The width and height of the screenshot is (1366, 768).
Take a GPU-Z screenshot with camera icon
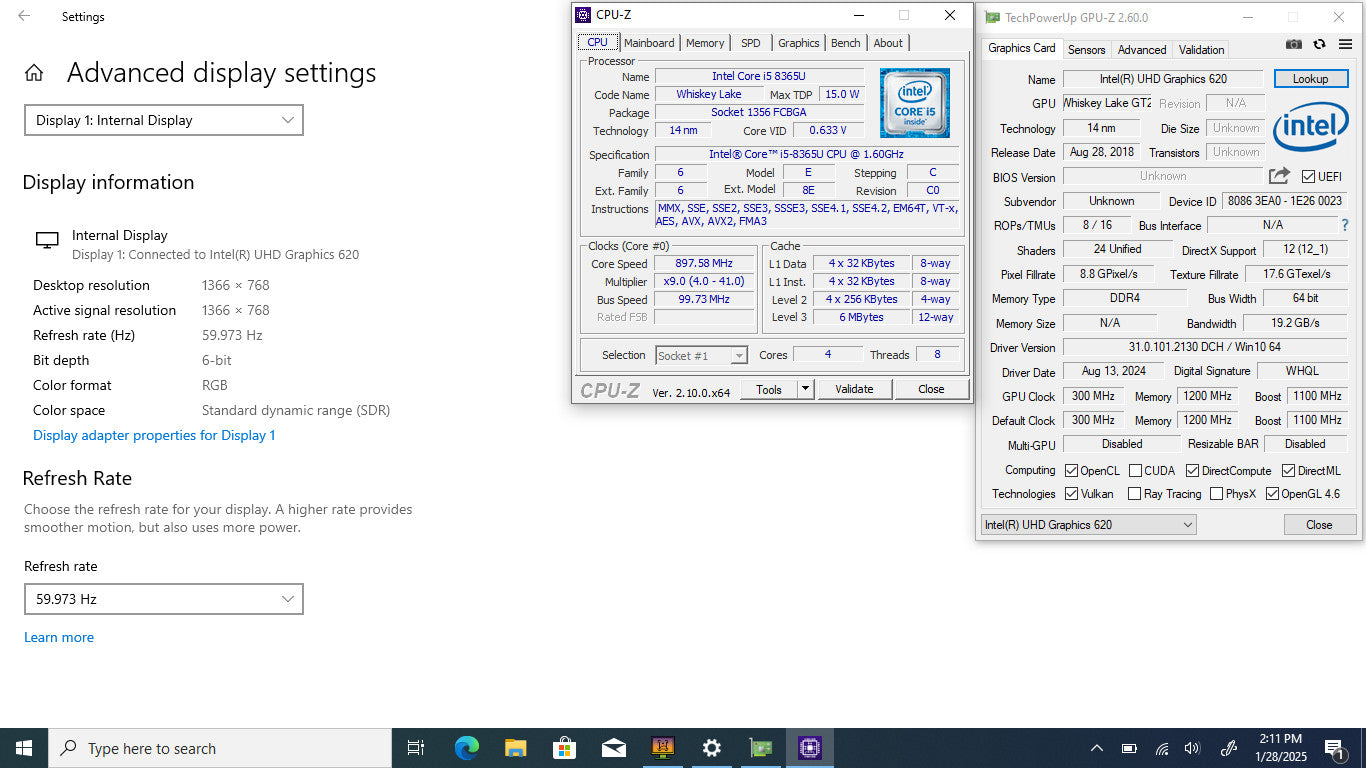1294,45
